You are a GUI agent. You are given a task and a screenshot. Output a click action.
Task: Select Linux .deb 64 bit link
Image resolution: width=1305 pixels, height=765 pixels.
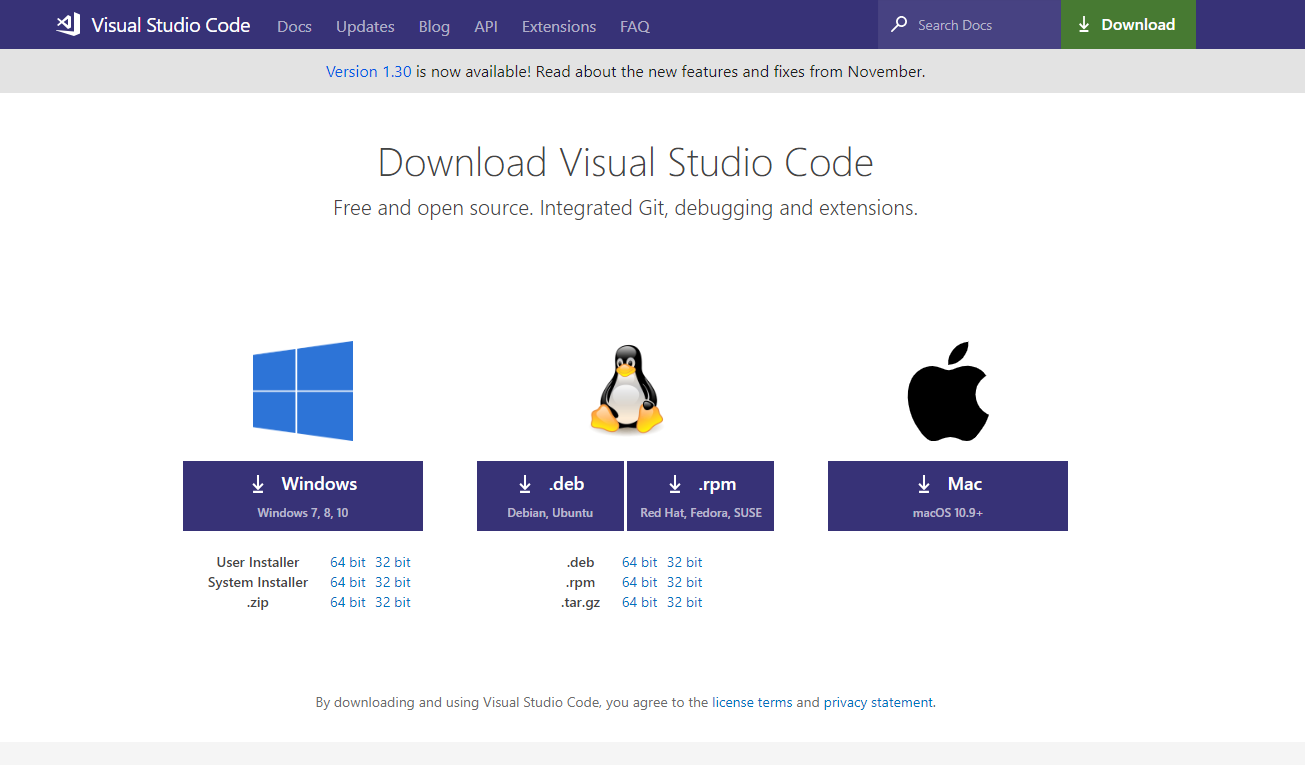pos(640,562)
